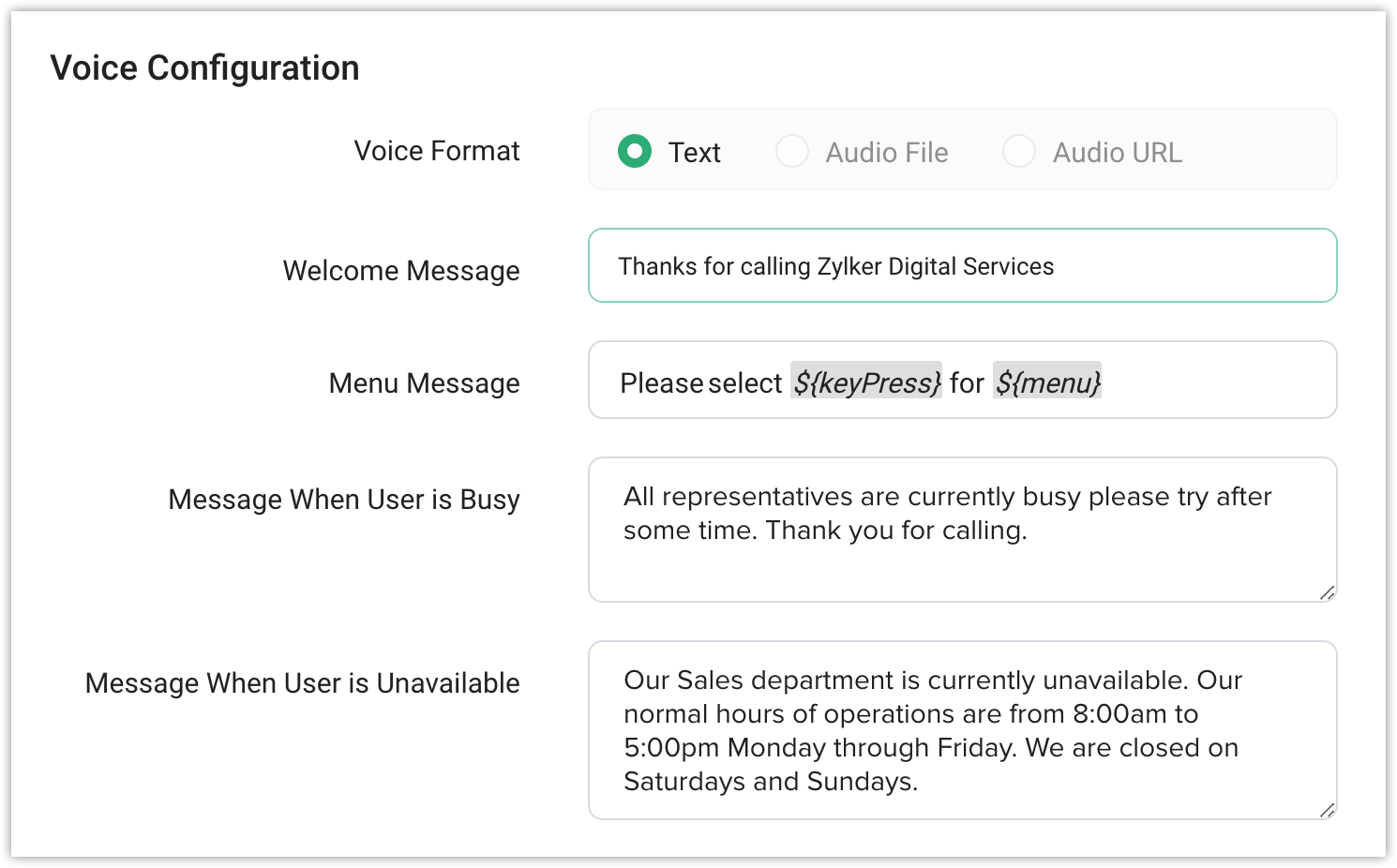1397x868 pixels.
Task: Select the ${keyPress} placeholder token
Action: pos(866,382)
